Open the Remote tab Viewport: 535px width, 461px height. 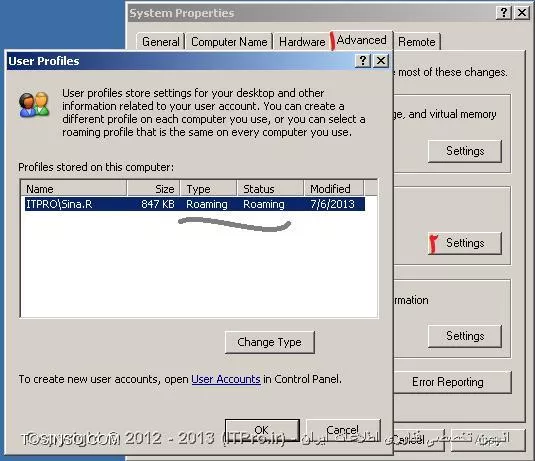[x=417, y=42]
